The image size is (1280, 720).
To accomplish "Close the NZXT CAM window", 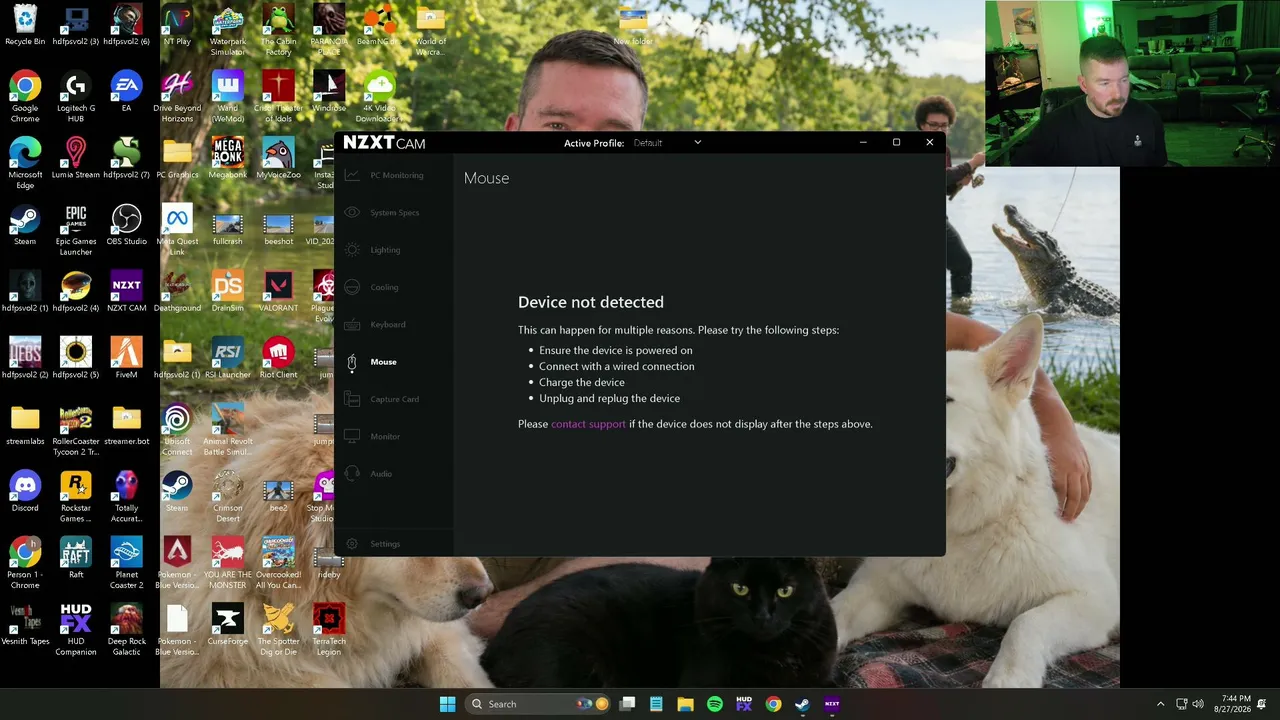I will pos(929,142).
